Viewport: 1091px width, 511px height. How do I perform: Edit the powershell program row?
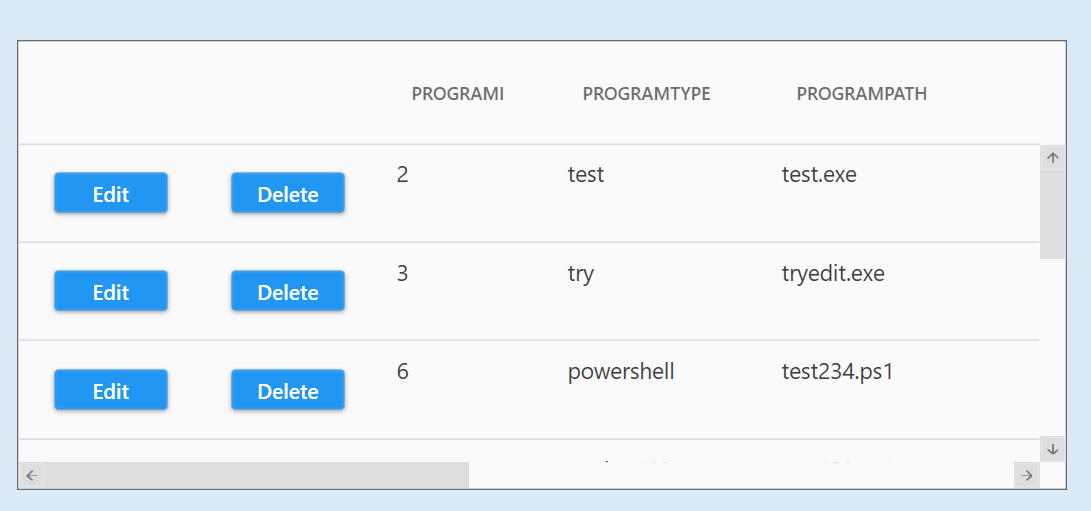111,390
